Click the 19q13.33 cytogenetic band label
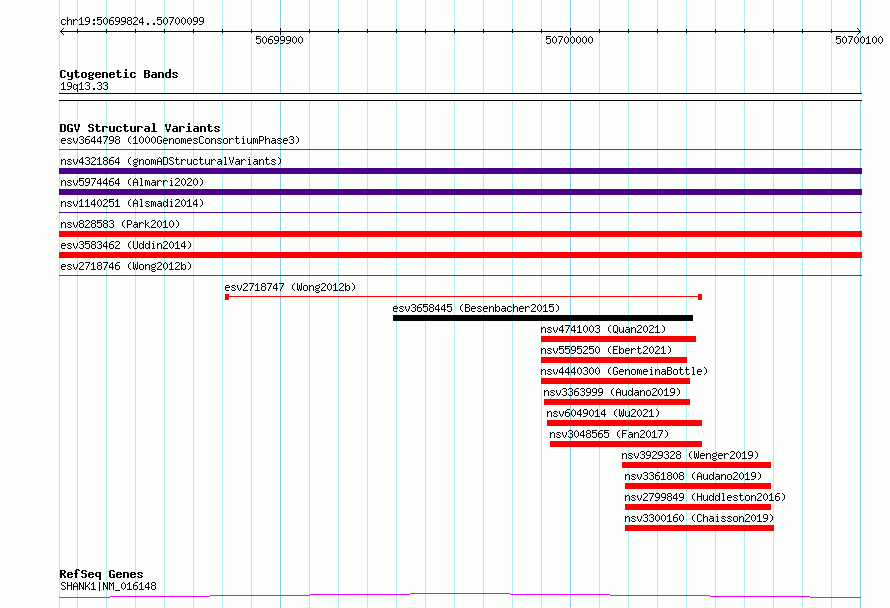 coord(84,86)
